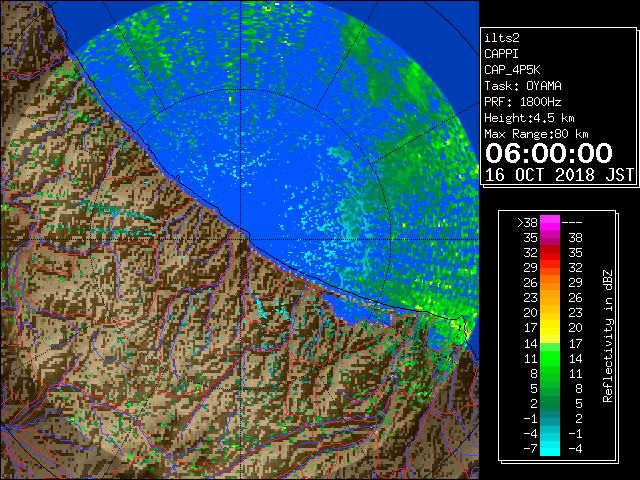Click the ">38" legend value
The height and width of the screenshot is (480, 640).
click(527, 223)
